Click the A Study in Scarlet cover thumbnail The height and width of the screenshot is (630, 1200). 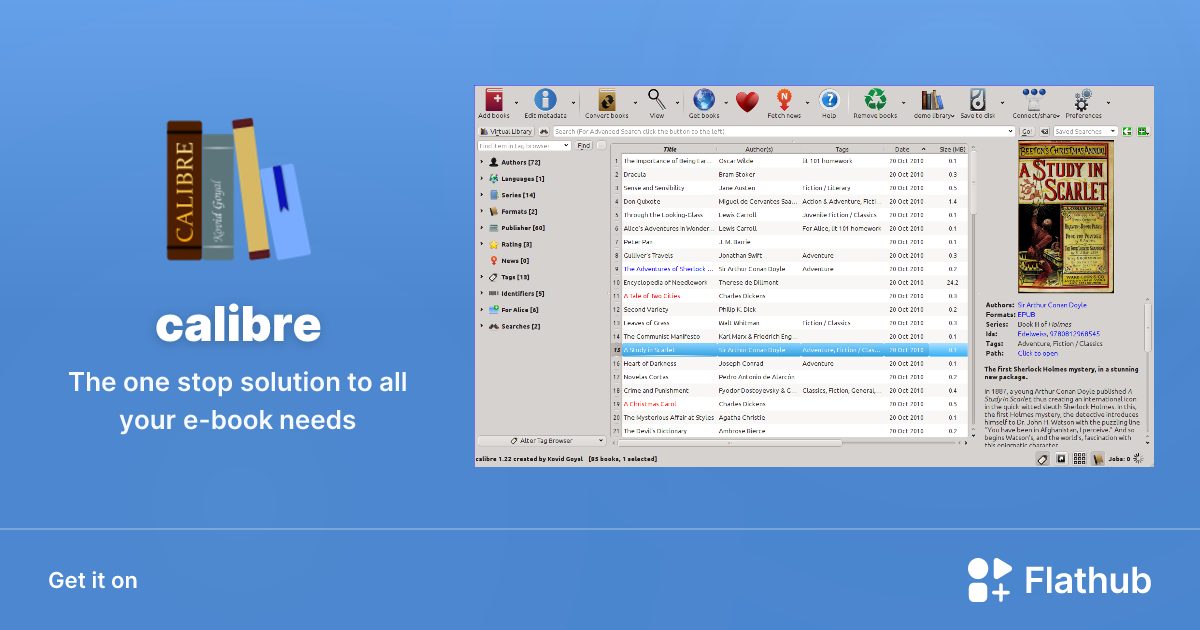click(x=1066, y=217)
